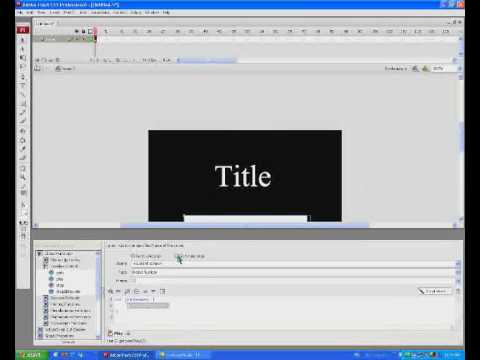Screen dimensions: 480x360
Task: Click Move Down arrow in Actions toolbar
Action: pos(154,291)
